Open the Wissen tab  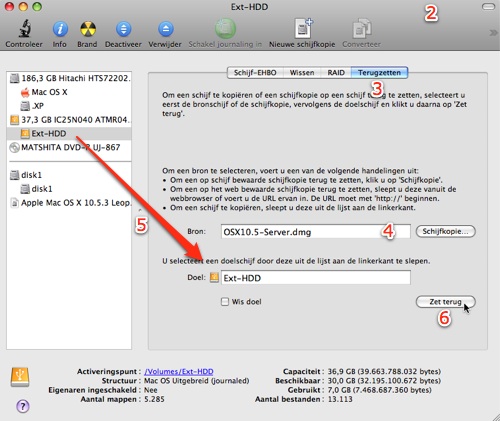302,73
